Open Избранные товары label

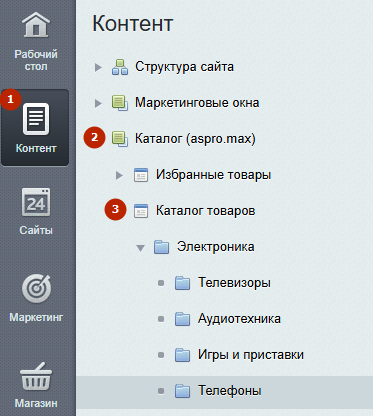pos(214,175)
